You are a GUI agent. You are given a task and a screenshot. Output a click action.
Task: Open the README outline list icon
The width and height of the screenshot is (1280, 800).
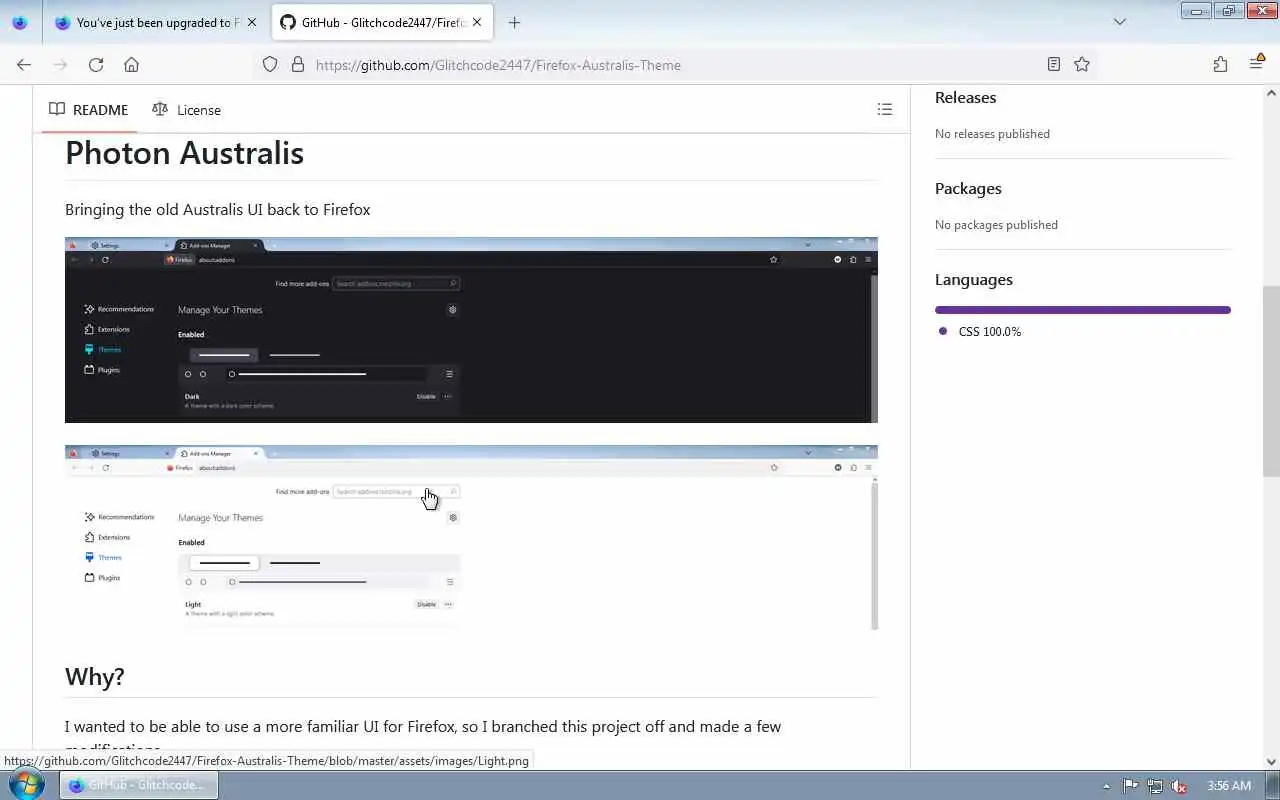click(x=885, y=109)
